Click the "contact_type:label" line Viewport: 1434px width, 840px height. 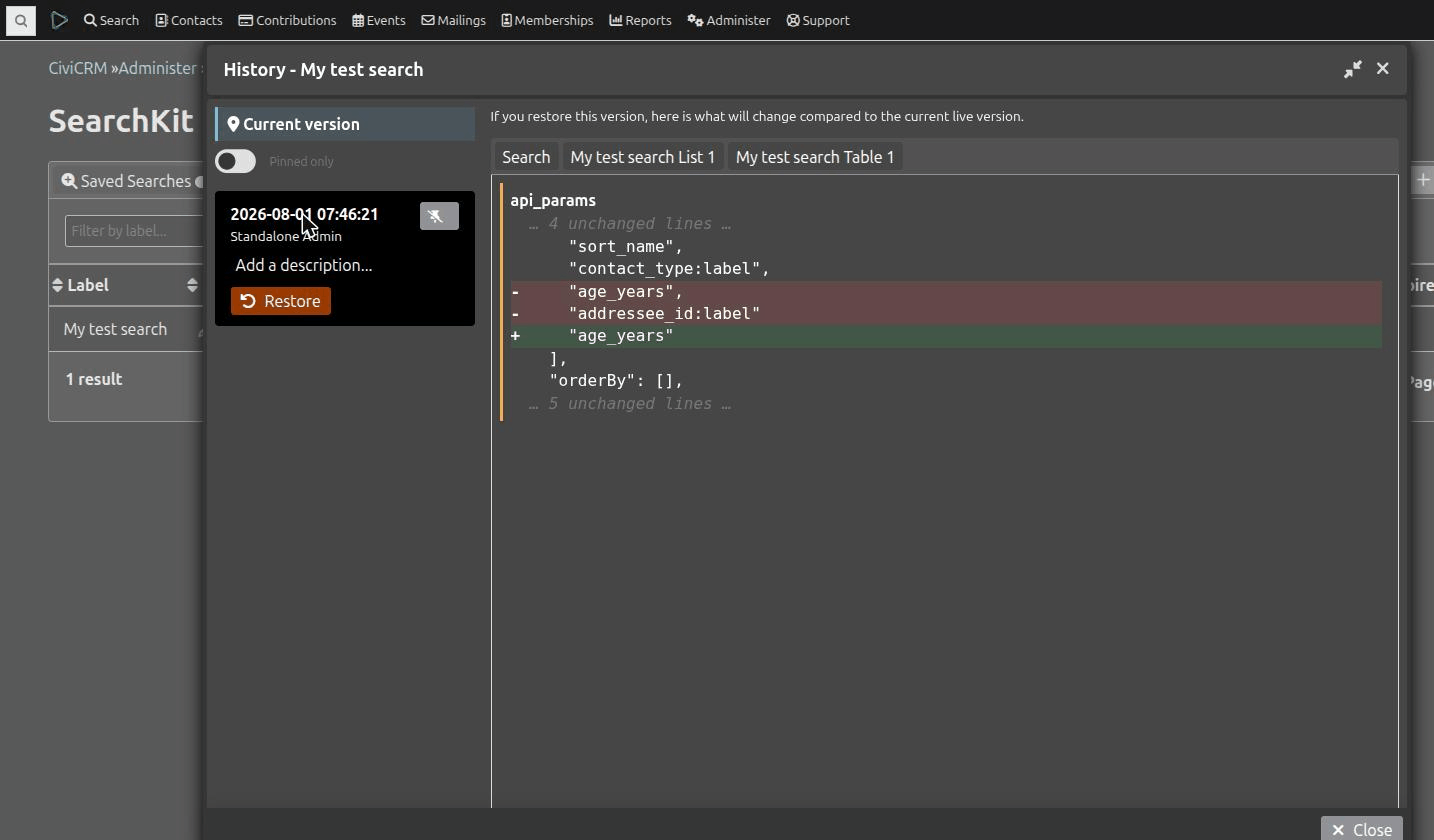tap(669, 269)
